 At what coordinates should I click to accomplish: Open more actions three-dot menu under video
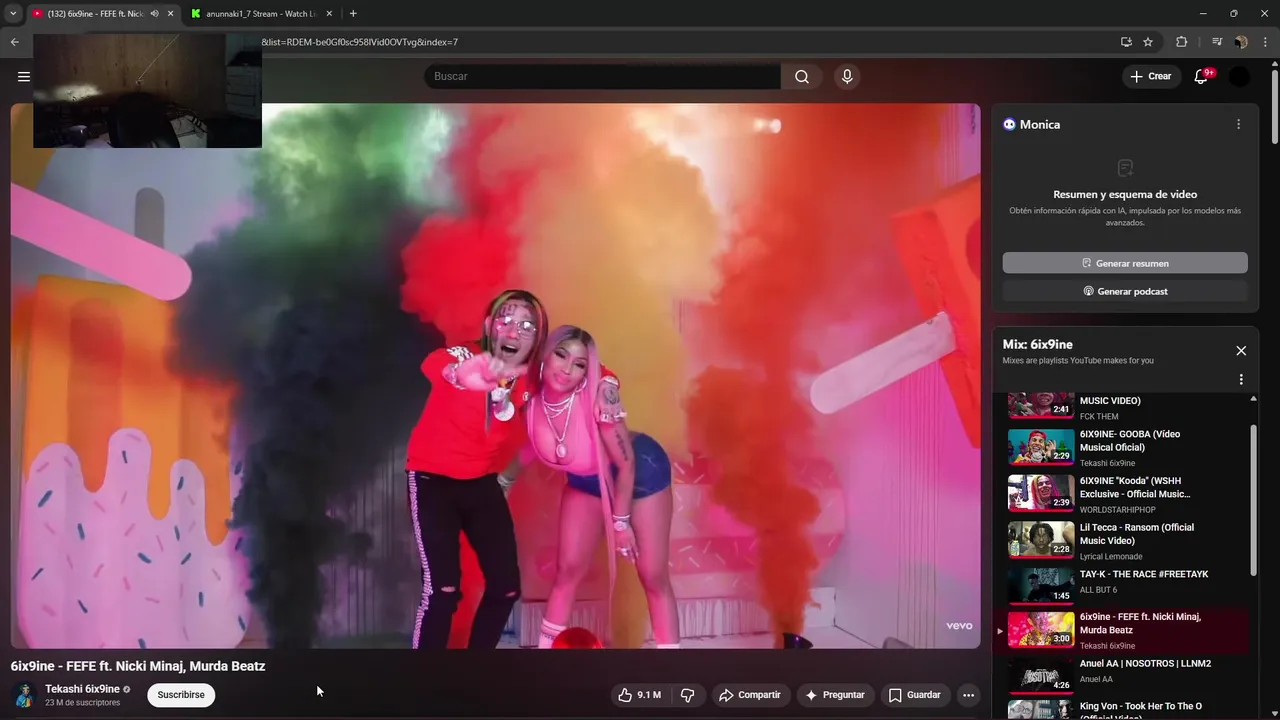tap(967, 695)
